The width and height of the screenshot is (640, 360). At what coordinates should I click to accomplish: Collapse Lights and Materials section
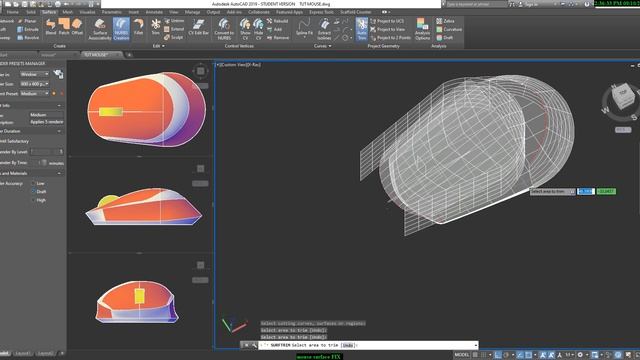pyautogui.click(x=59, y=173)
